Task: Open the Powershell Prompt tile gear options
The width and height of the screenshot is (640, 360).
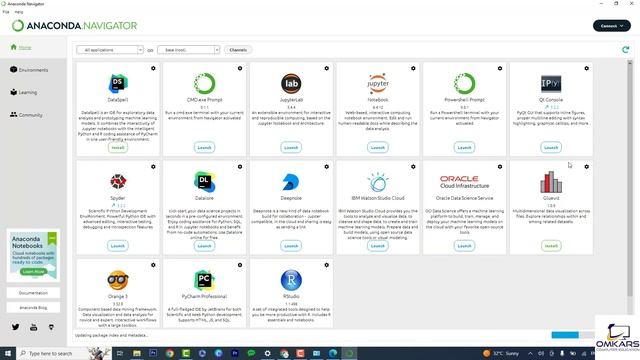Action: point(500,69)
